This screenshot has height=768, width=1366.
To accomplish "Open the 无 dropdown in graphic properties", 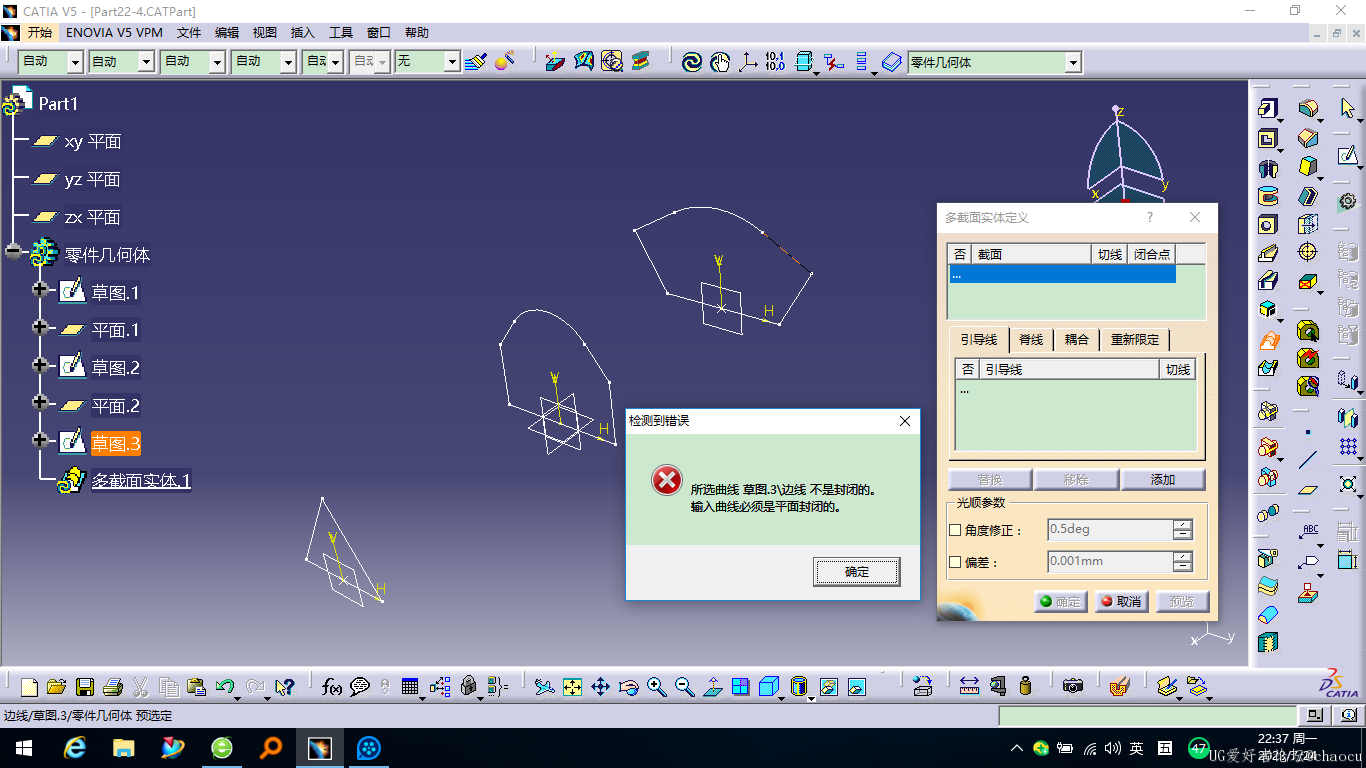I will tap(451, 62).
